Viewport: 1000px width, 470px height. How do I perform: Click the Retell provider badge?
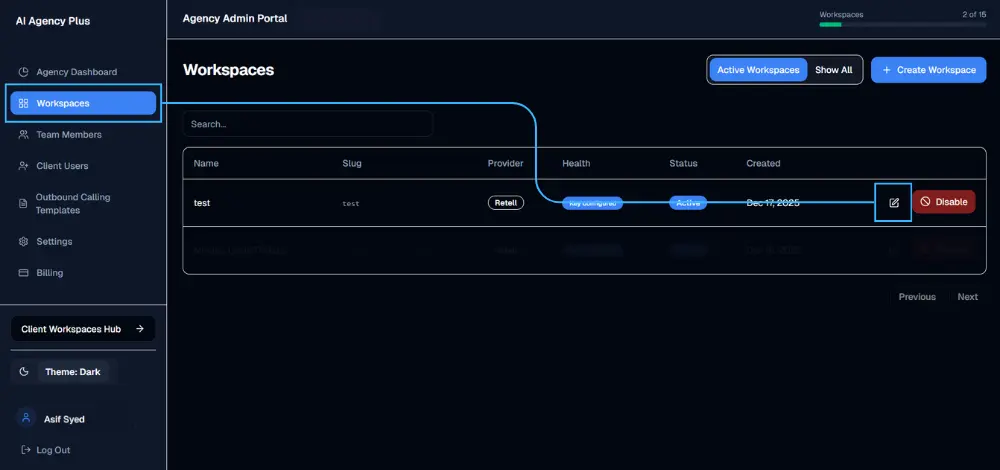tap(506, 203)
